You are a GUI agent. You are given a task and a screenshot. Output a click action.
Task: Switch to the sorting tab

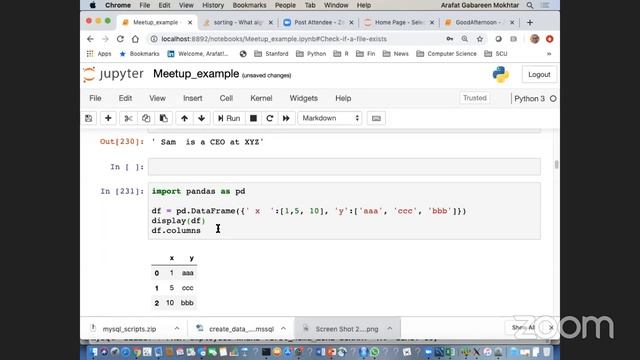(237, 22)
